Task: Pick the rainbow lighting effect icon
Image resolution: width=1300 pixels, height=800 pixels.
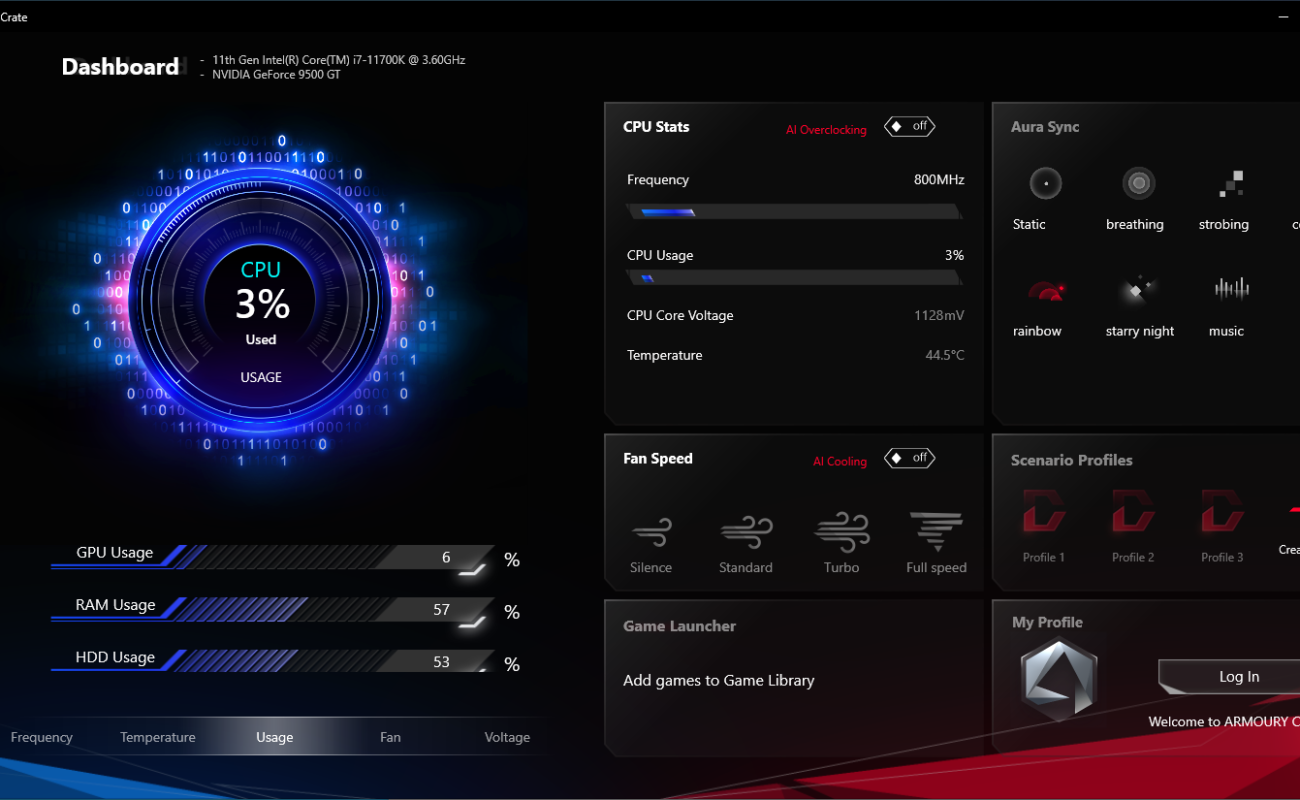Action: (x=1045, y=291)
